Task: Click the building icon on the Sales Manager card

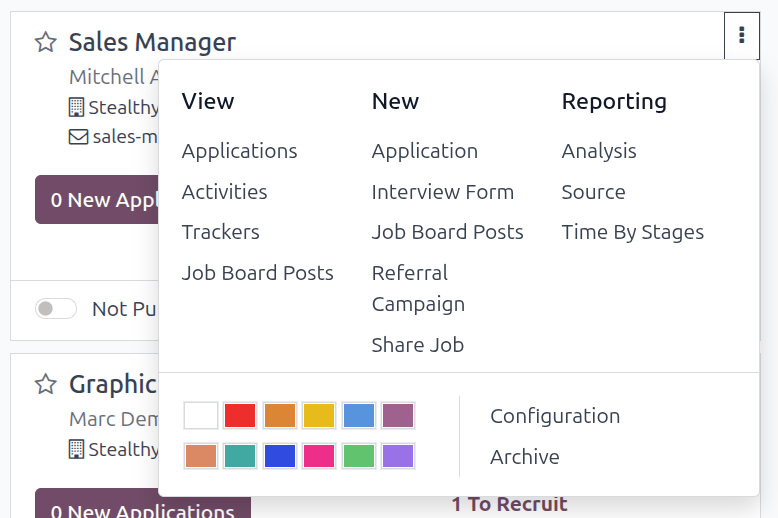Action: click(76, 107)
